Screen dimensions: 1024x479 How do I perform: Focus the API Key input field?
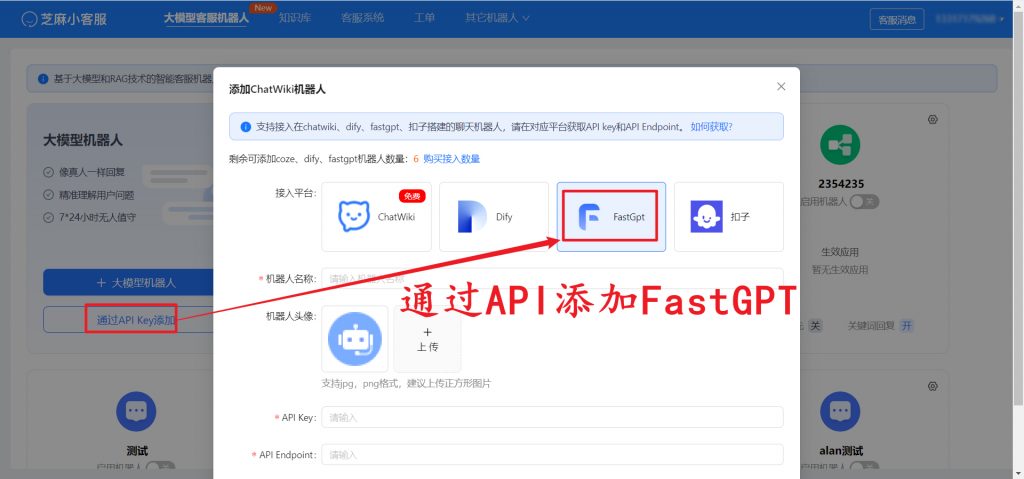point(552,417)
